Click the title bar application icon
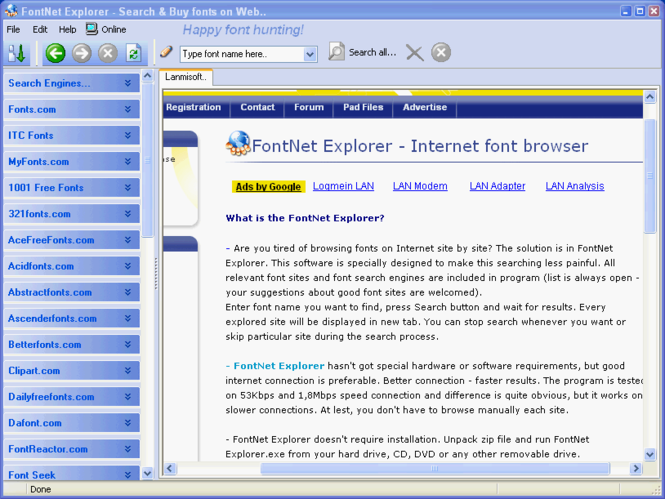Image resolution: width=665 pixels, height=499 pixels. coord(11,10)
